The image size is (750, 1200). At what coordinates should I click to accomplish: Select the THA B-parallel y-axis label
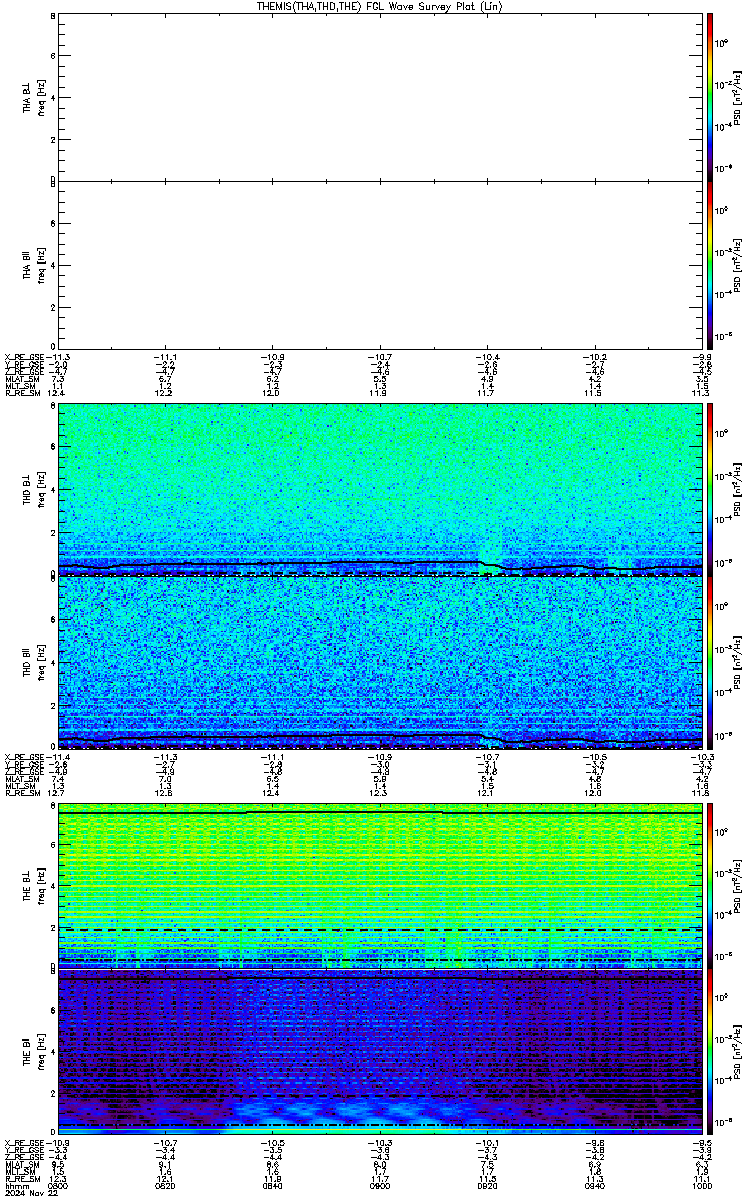tap(27, 264)
